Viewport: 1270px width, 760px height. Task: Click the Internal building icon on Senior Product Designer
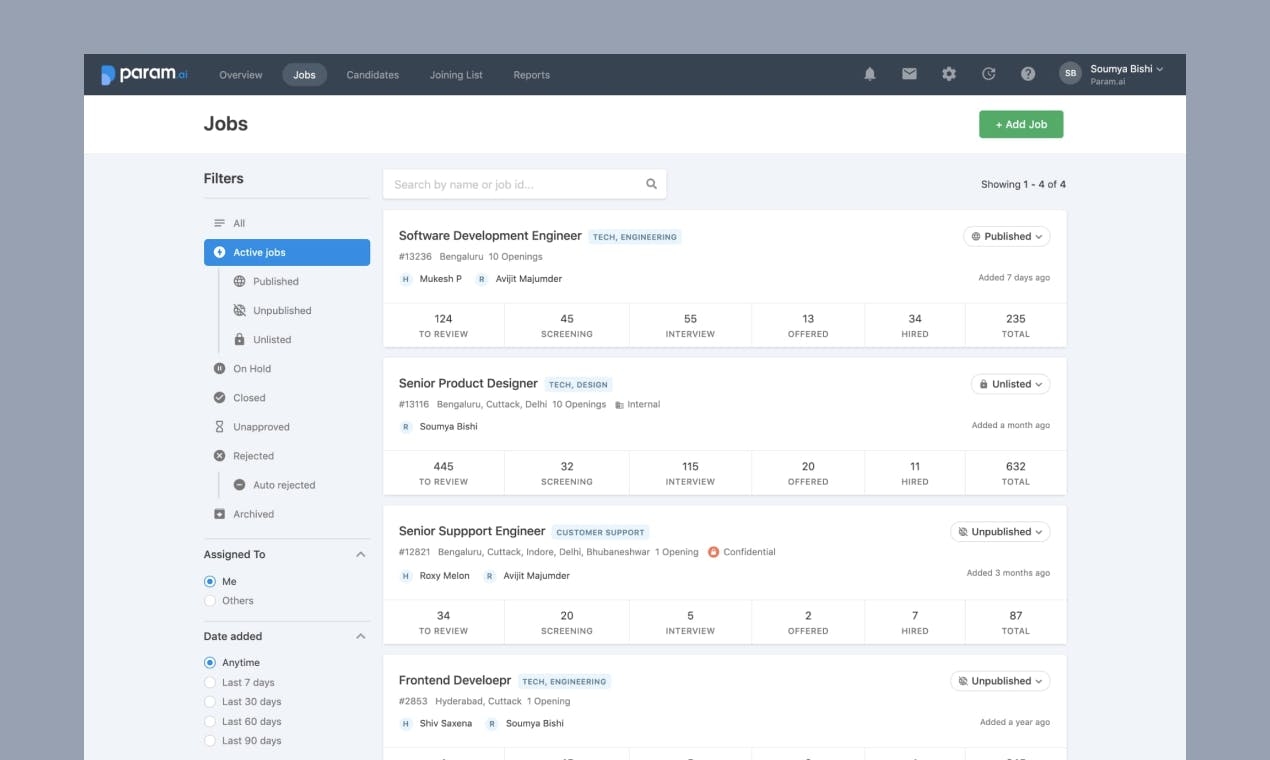click(x=619, y=405)
